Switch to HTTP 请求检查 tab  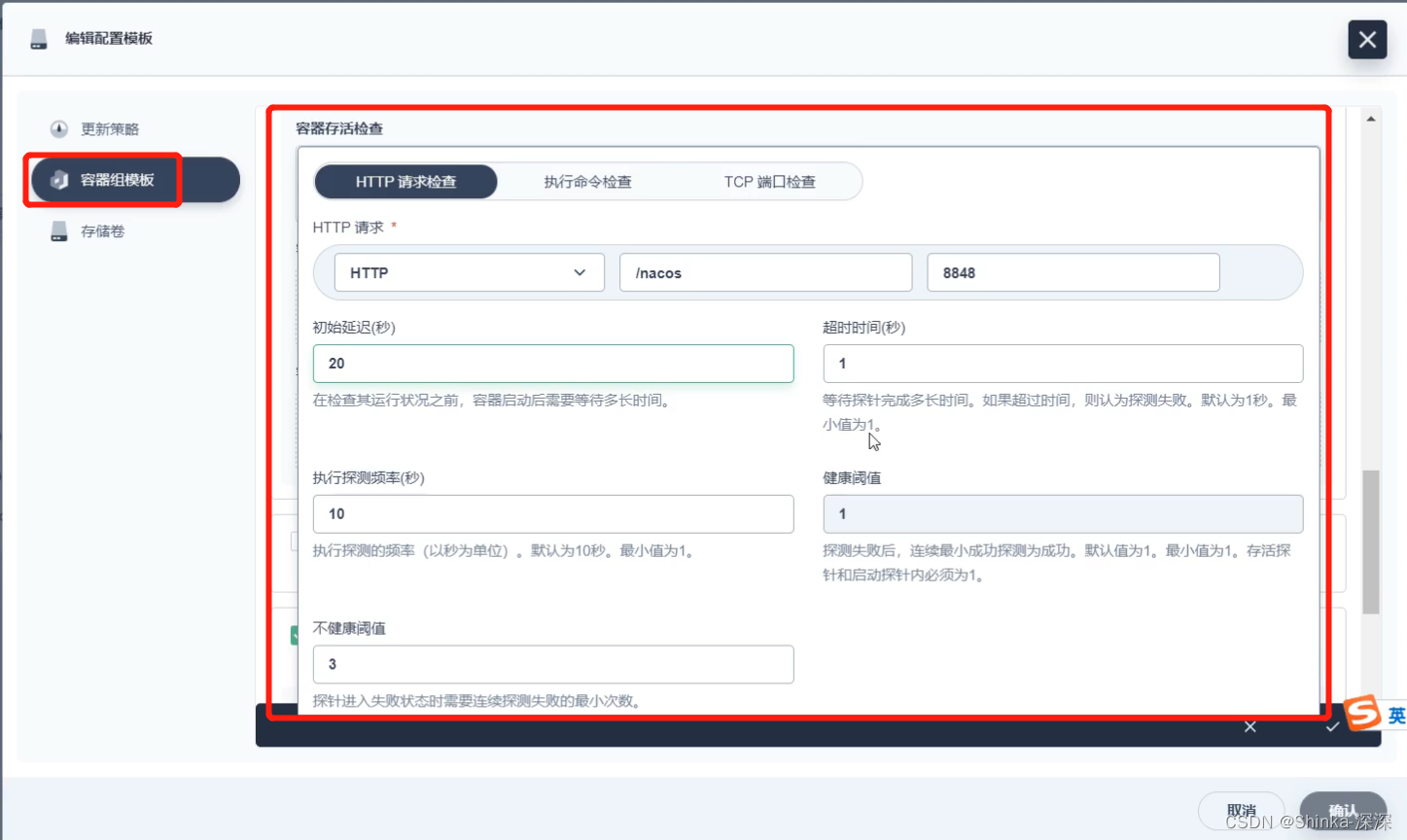405,182
